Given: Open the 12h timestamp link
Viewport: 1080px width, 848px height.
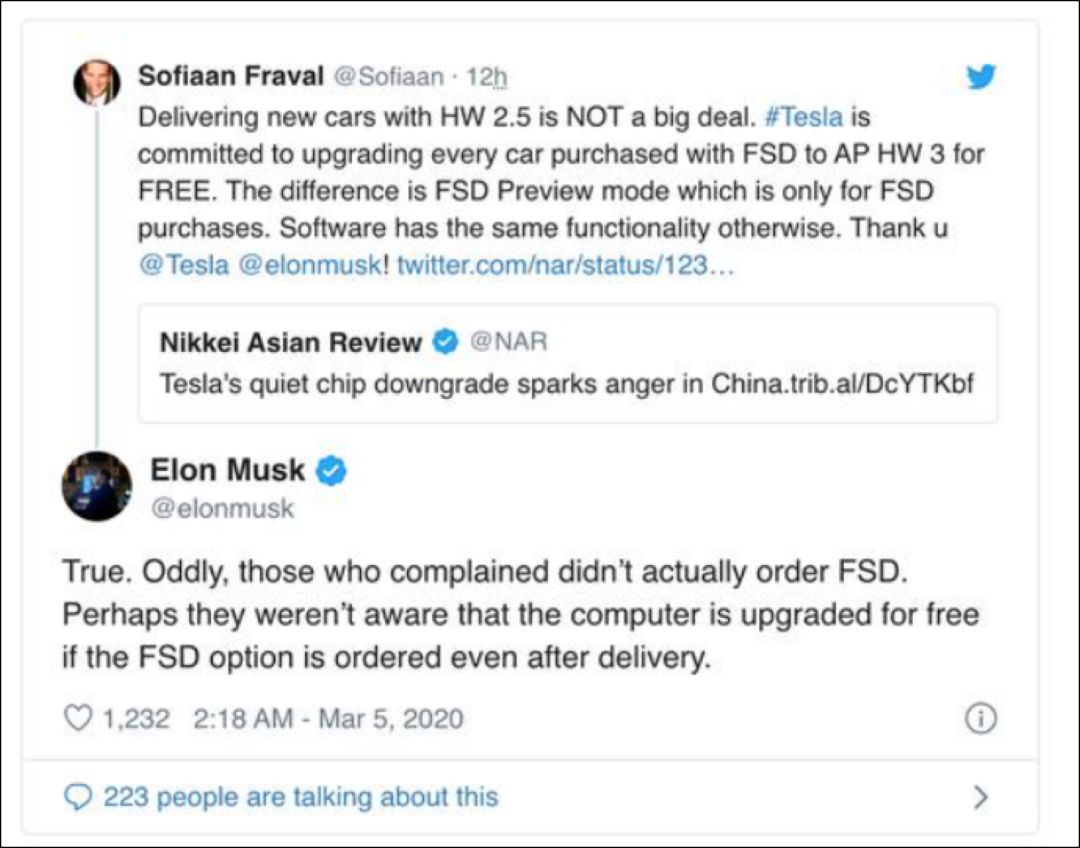Looking at the screenshot, I should [x=487, y=76].
